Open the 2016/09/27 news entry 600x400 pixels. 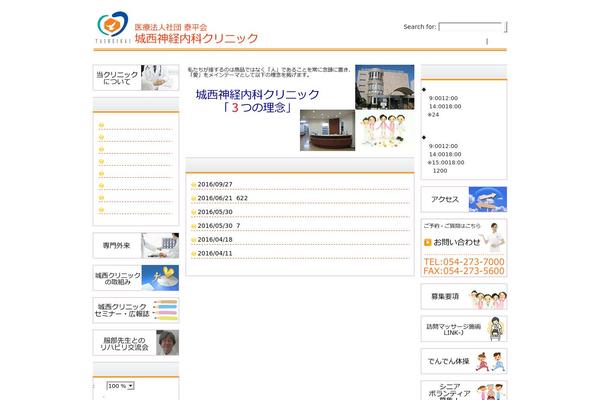215,184
